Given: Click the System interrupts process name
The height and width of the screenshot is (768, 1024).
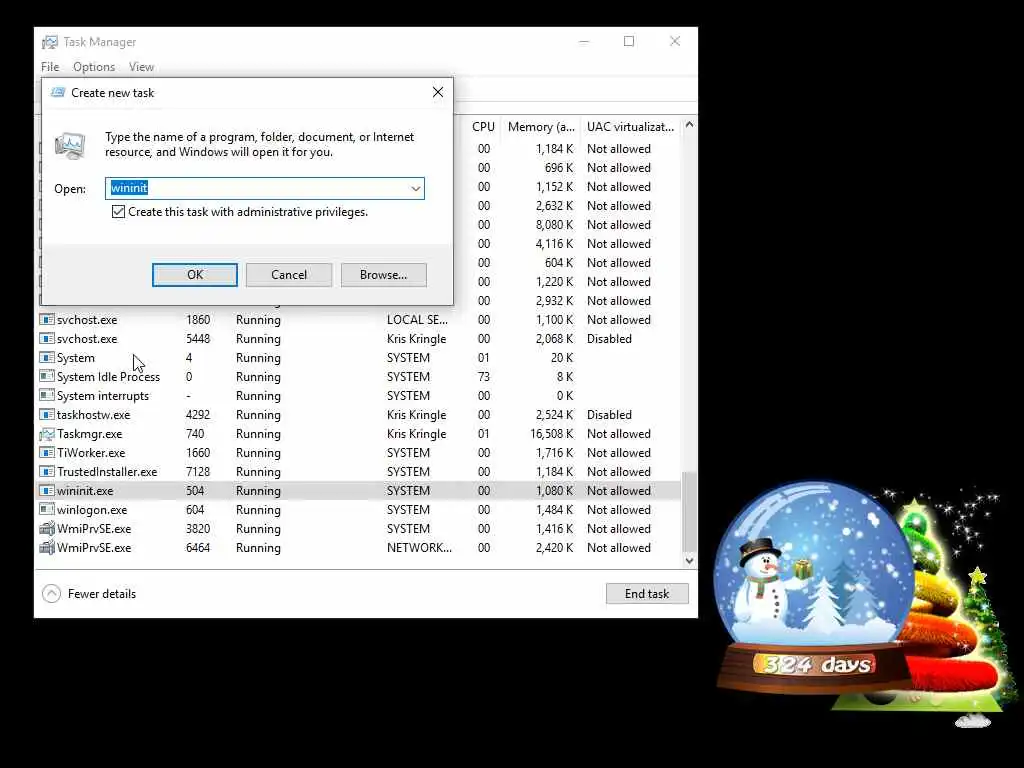Looking at the screenshot, I should pyautogui.click(x=103, y=396).
